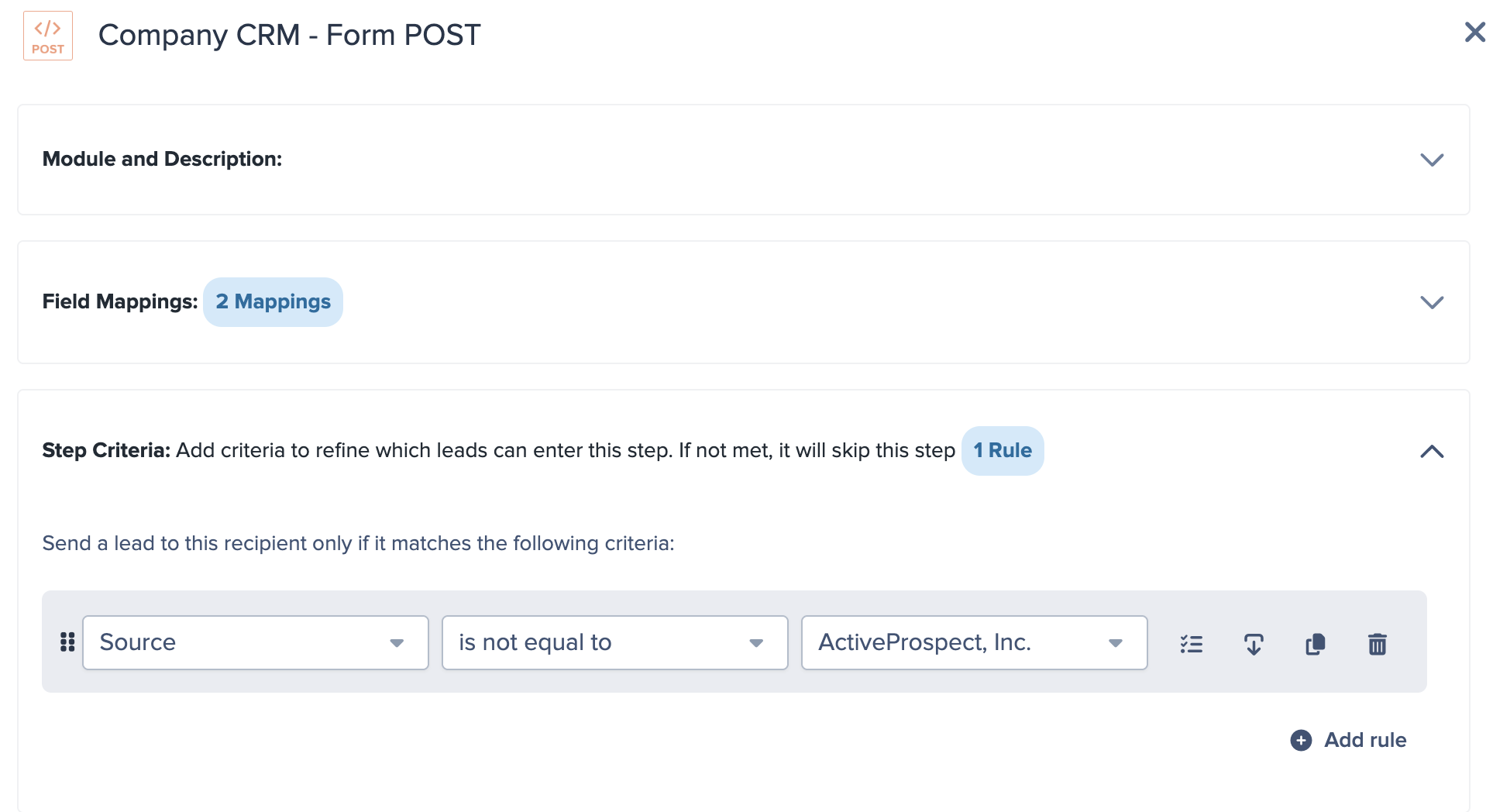The image size is (1486, 812).
Task: Click the Add rule text link
Action: pyautogui.click(x=1364, y=741)
